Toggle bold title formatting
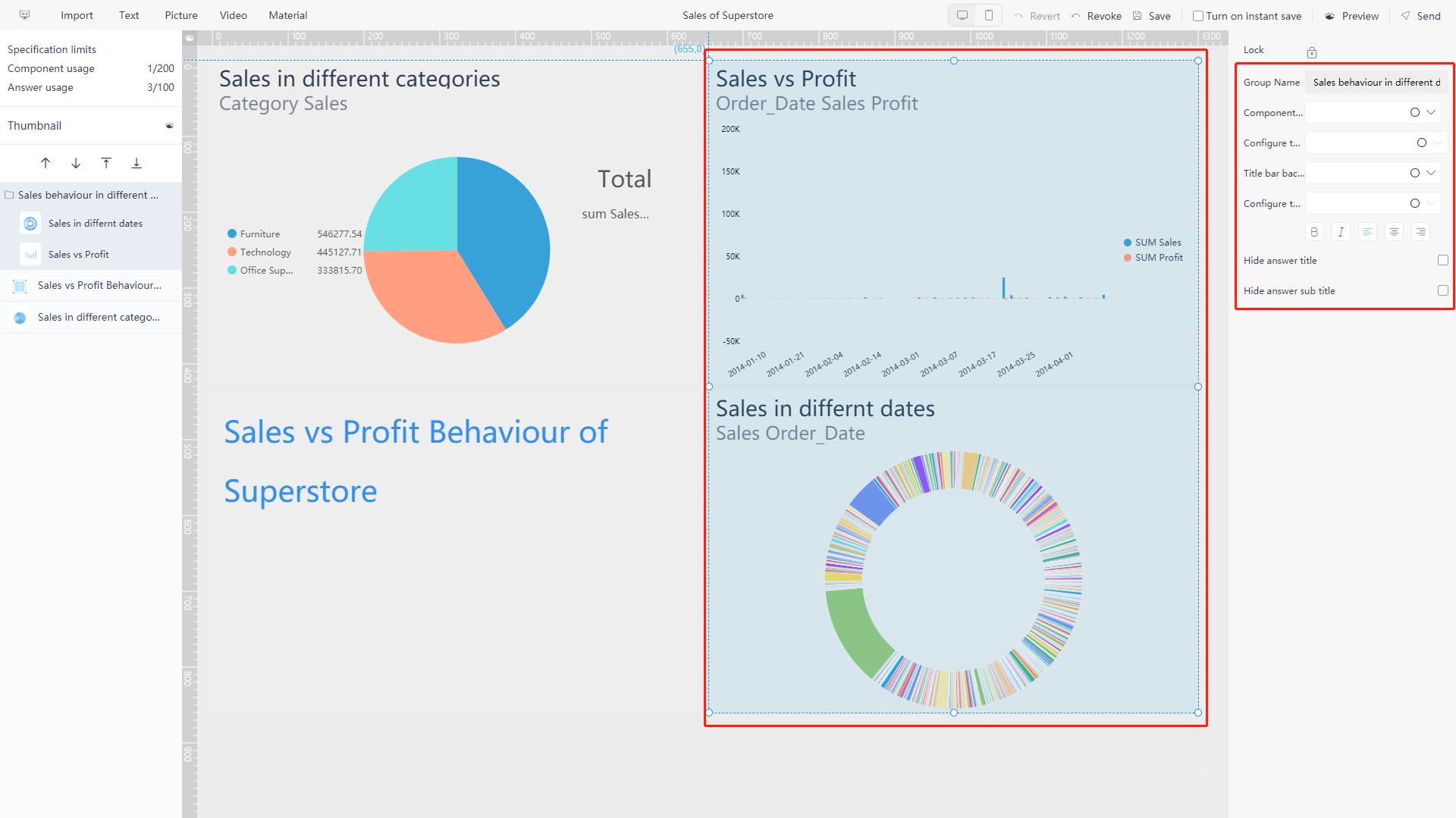The width and height of the screenshot is (1456, 818). coord(1314,232)
